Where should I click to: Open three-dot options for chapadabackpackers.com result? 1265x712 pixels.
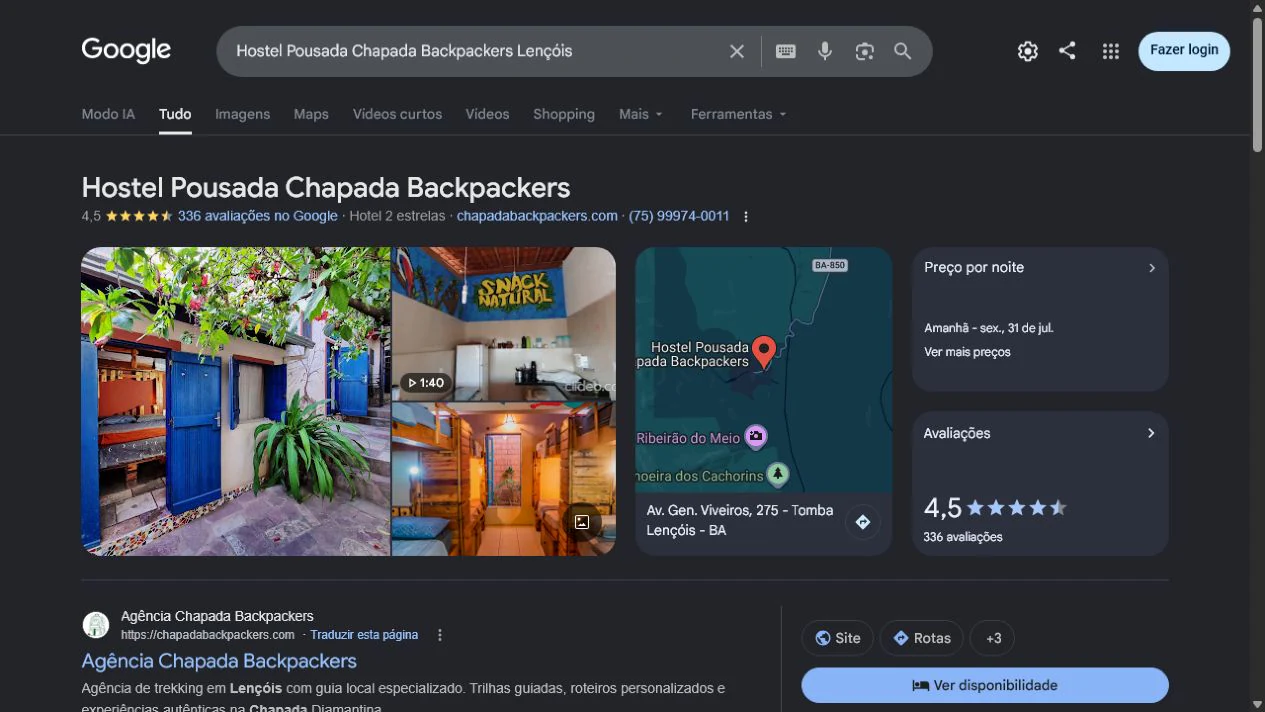click(440, 635)
